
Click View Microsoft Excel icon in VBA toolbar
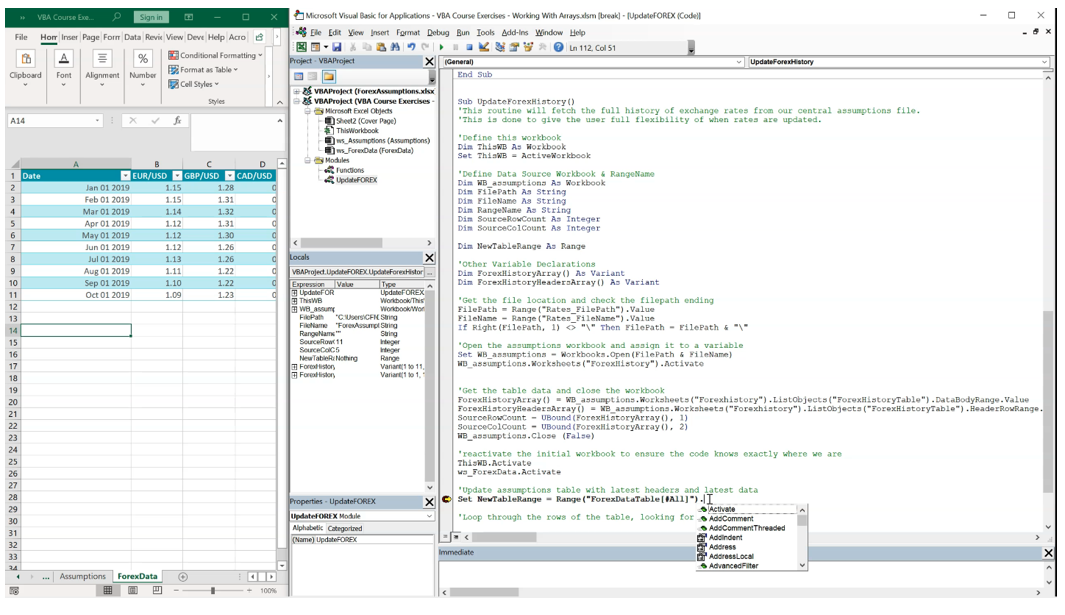pos(302,48)
